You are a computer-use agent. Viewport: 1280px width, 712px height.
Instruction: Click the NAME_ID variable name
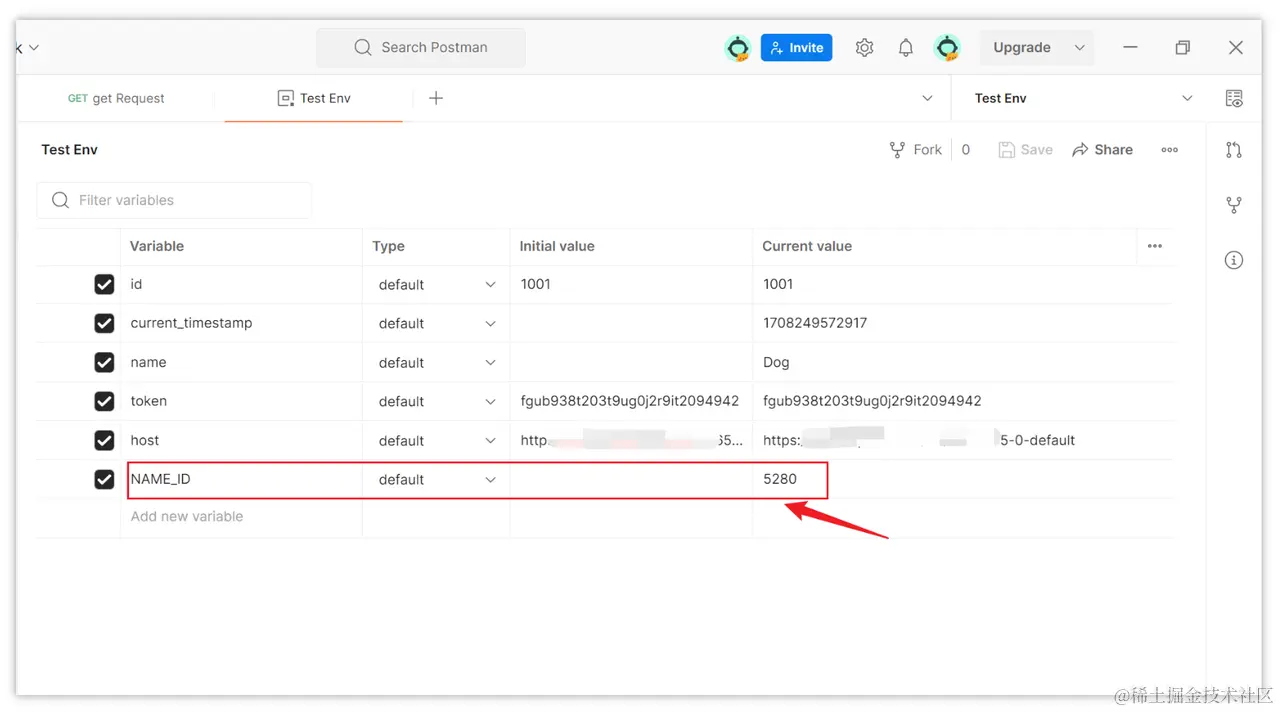pos(160,479)
